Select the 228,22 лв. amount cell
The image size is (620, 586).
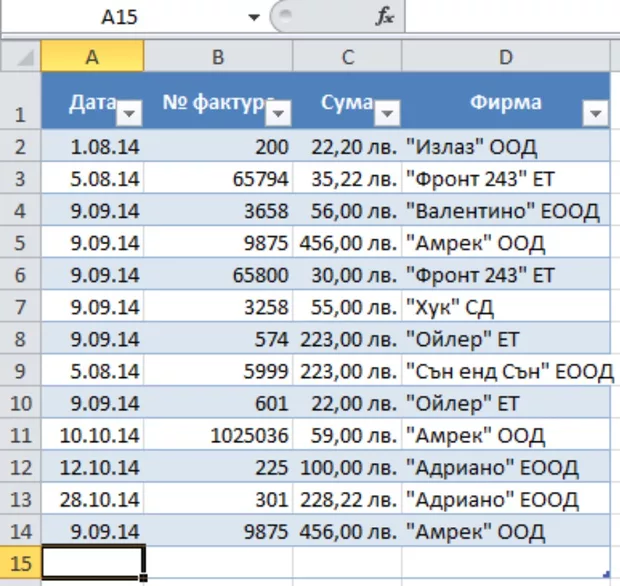pos(347,499)
